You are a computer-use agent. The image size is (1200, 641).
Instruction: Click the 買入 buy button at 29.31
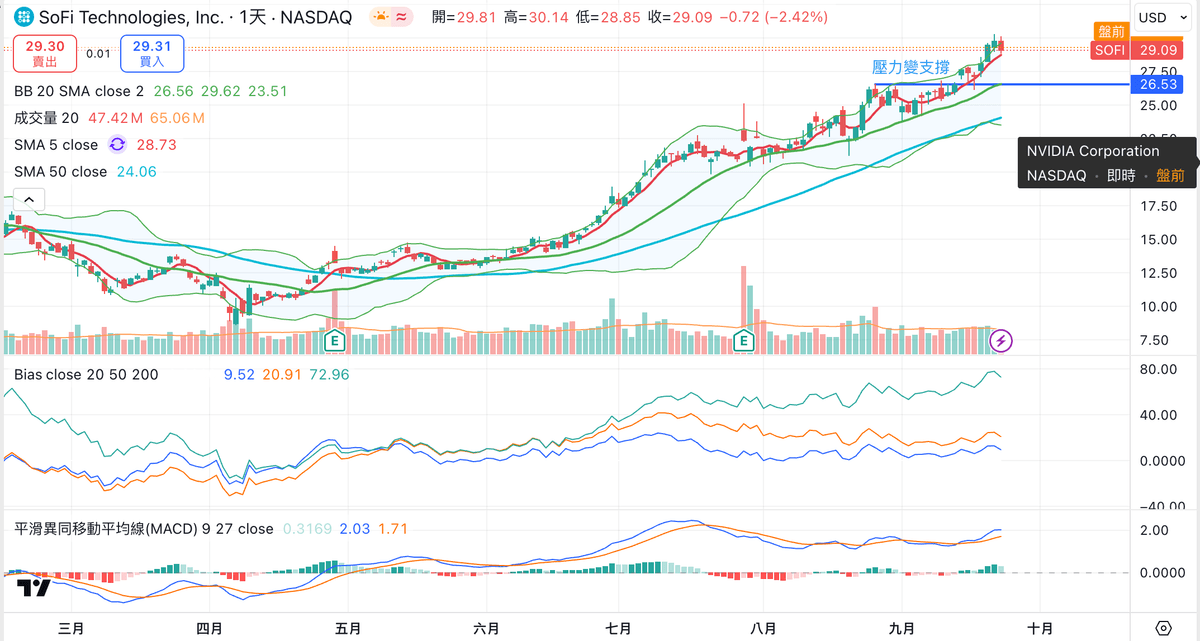pyautogui.click(x=151, y=53)
